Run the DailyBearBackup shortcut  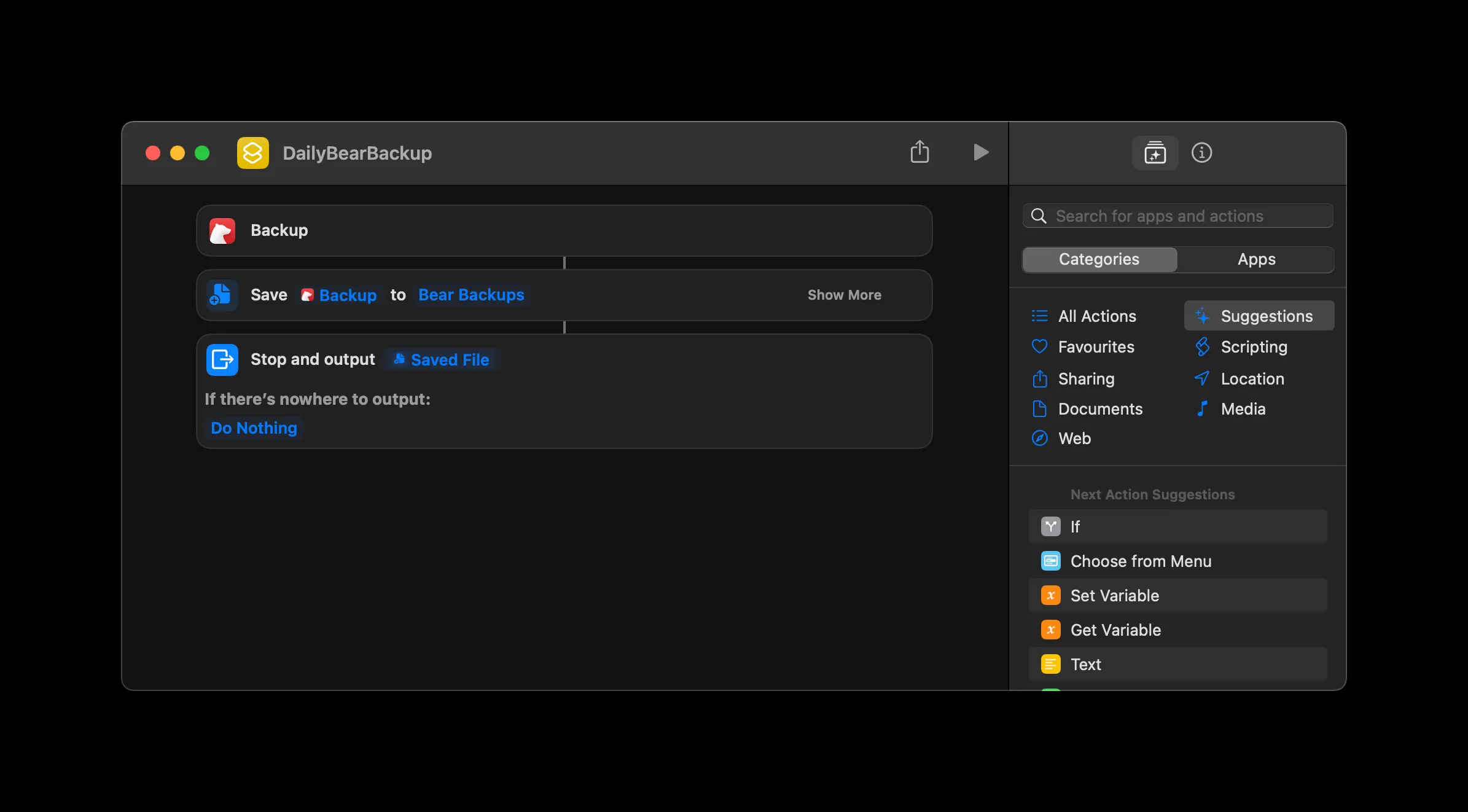click(x=980, y=152)
